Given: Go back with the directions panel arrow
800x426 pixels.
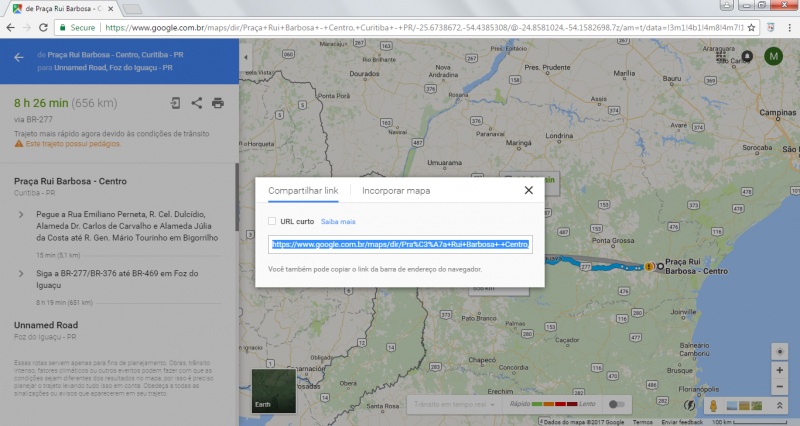Looking at the screenshot, I should click(19, 58).
